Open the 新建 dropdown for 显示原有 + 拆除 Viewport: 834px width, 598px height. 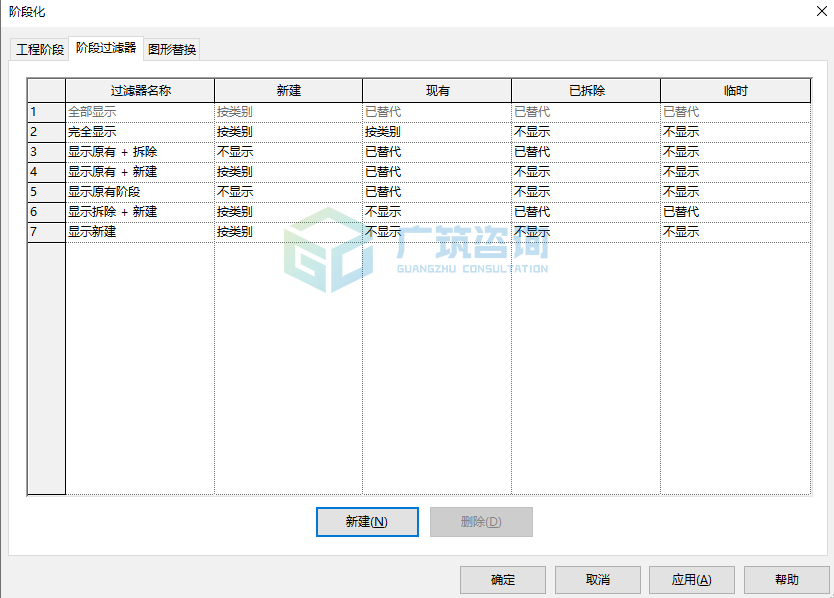[x=288, y=151]
